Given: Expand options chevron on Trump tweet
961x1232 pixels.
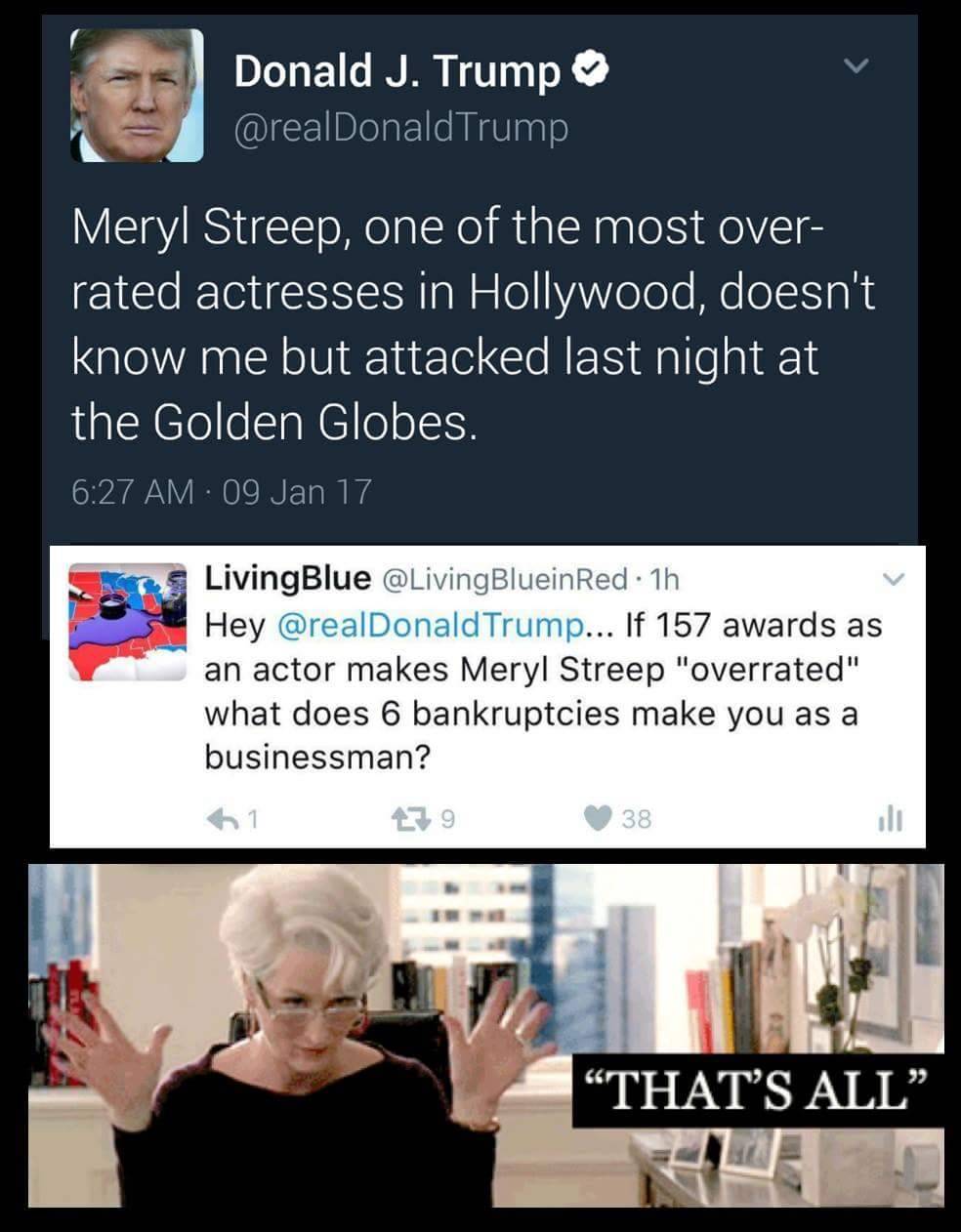Looking at the screenshot, I should click(856, 66).
